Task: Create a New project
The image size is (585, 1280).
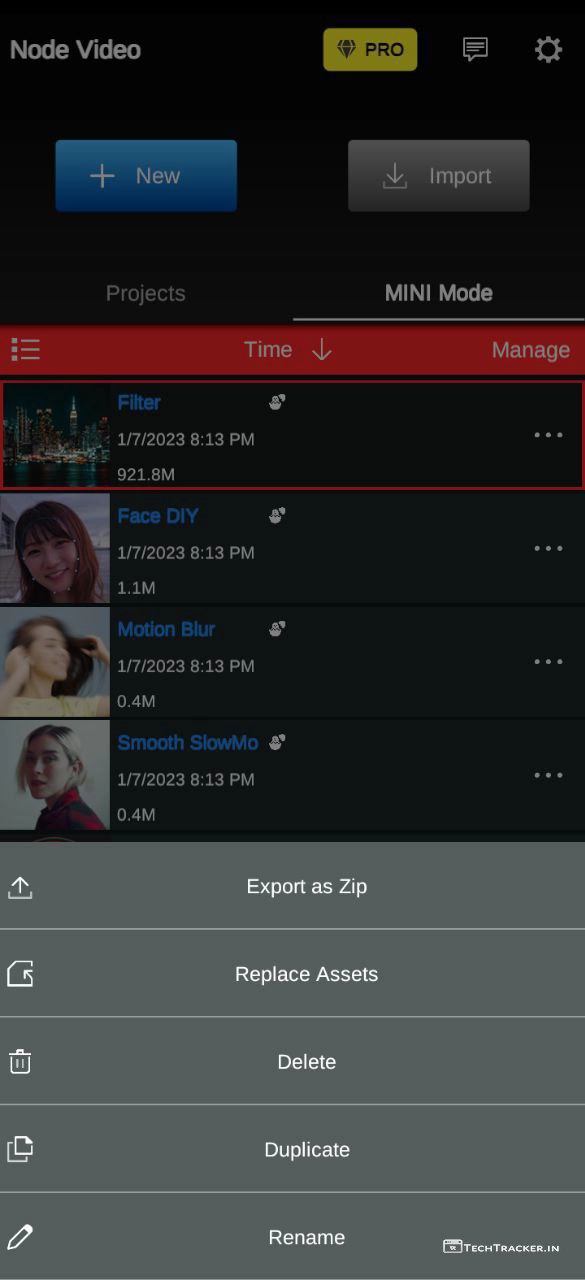Action: 146,176
